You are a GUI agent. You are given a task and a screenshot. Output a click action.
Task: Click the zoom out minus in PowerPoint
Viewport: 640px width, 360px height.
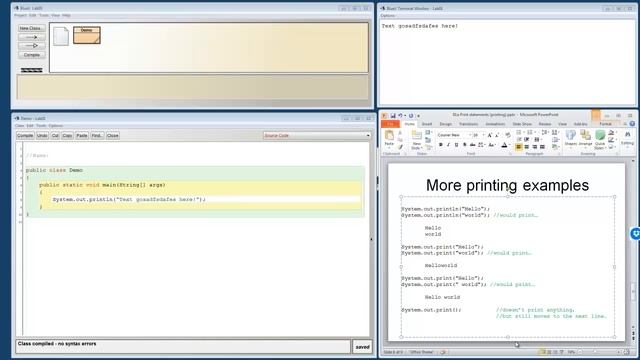(580, 352)
